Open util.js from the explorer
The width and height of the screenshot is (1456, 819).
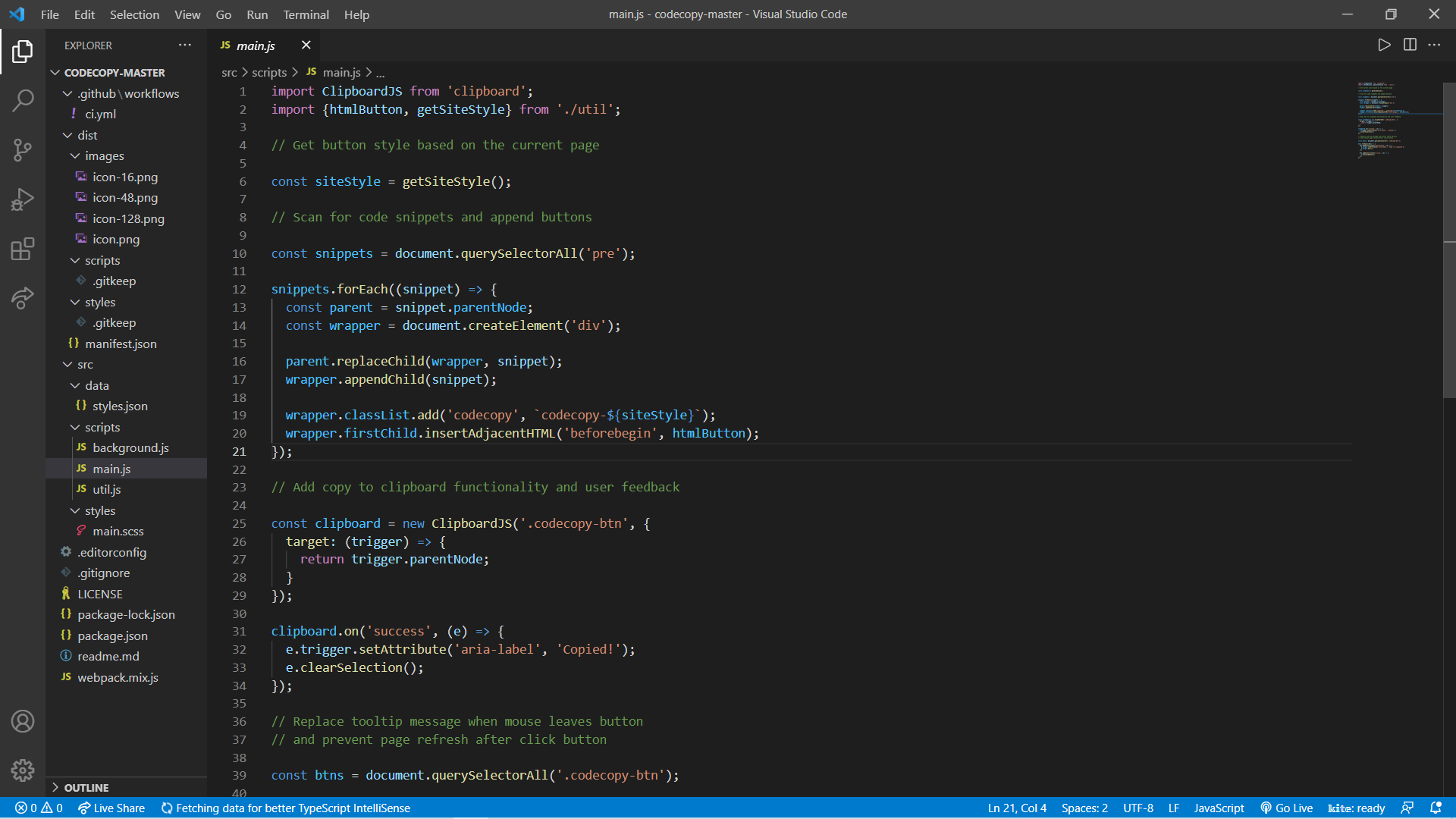(107, 489)
